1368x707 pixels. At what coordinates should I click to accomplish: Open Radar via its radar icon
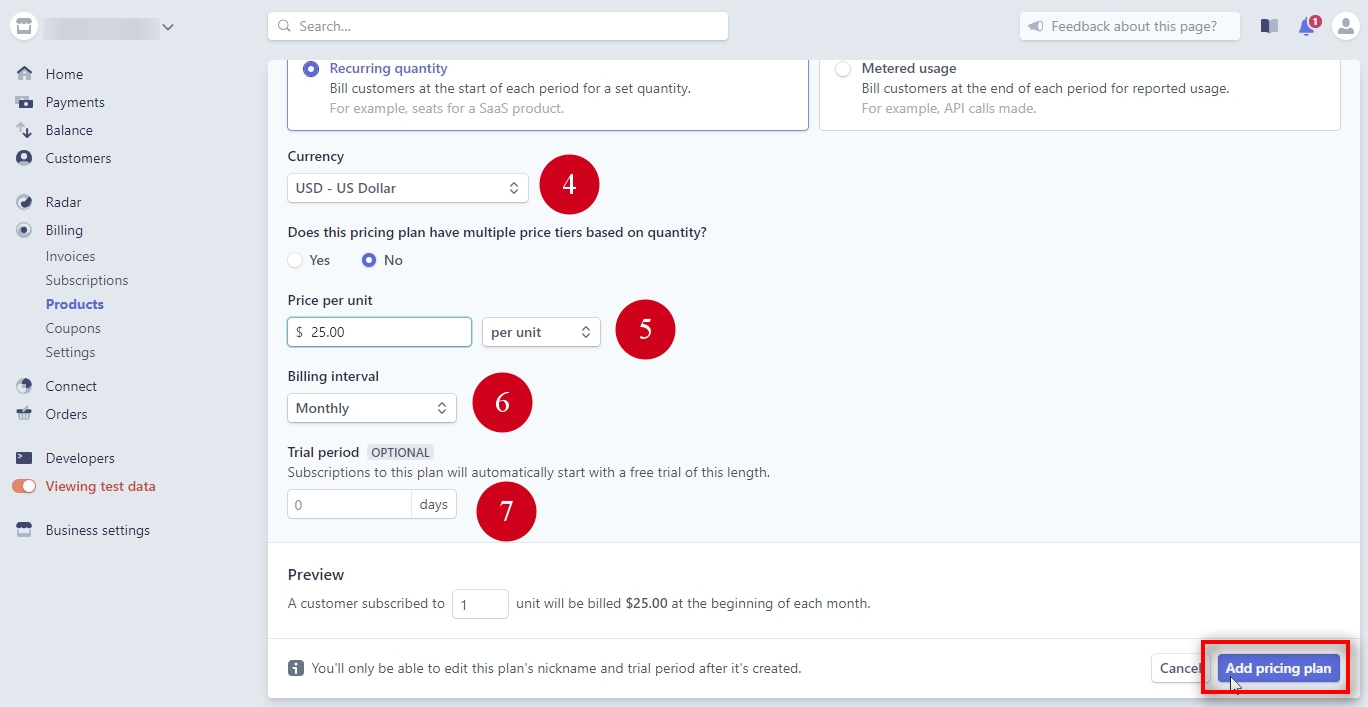(x=24, y=201)
